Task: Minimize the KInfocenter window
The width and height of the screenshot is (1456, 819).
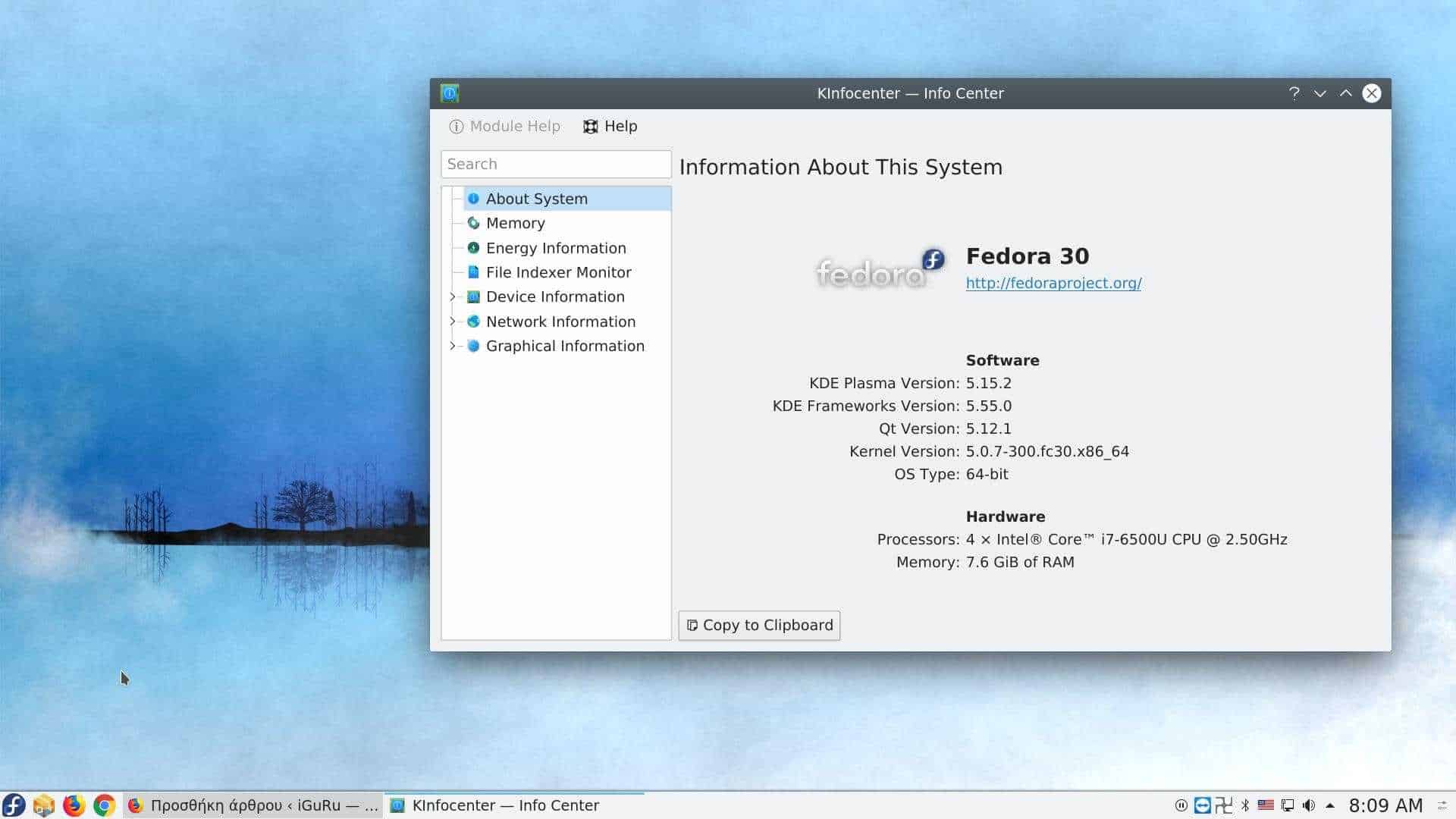Action: point(1320,93)
